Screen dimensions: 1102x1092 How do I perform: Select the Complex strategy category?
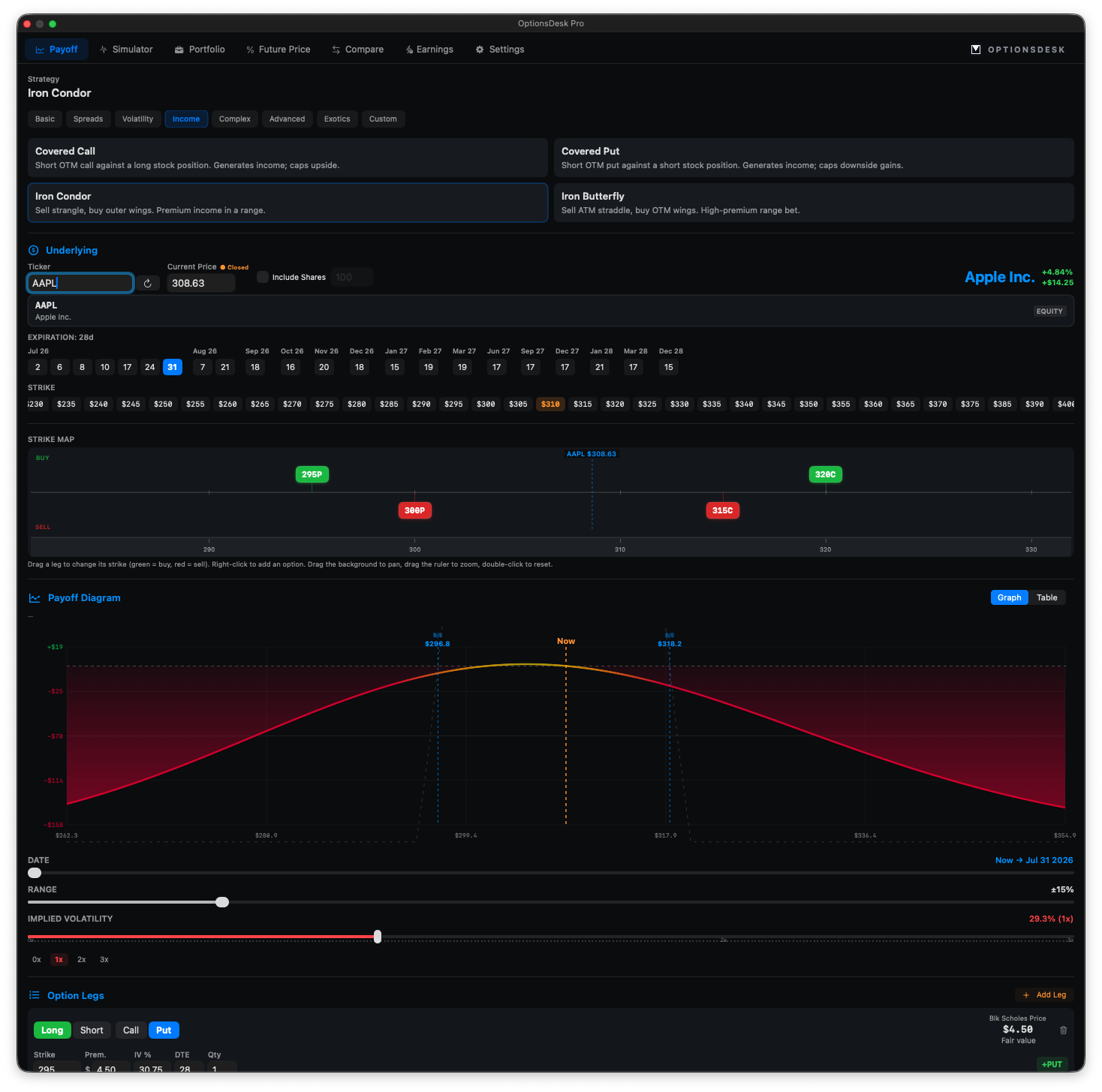coord(235,119)
